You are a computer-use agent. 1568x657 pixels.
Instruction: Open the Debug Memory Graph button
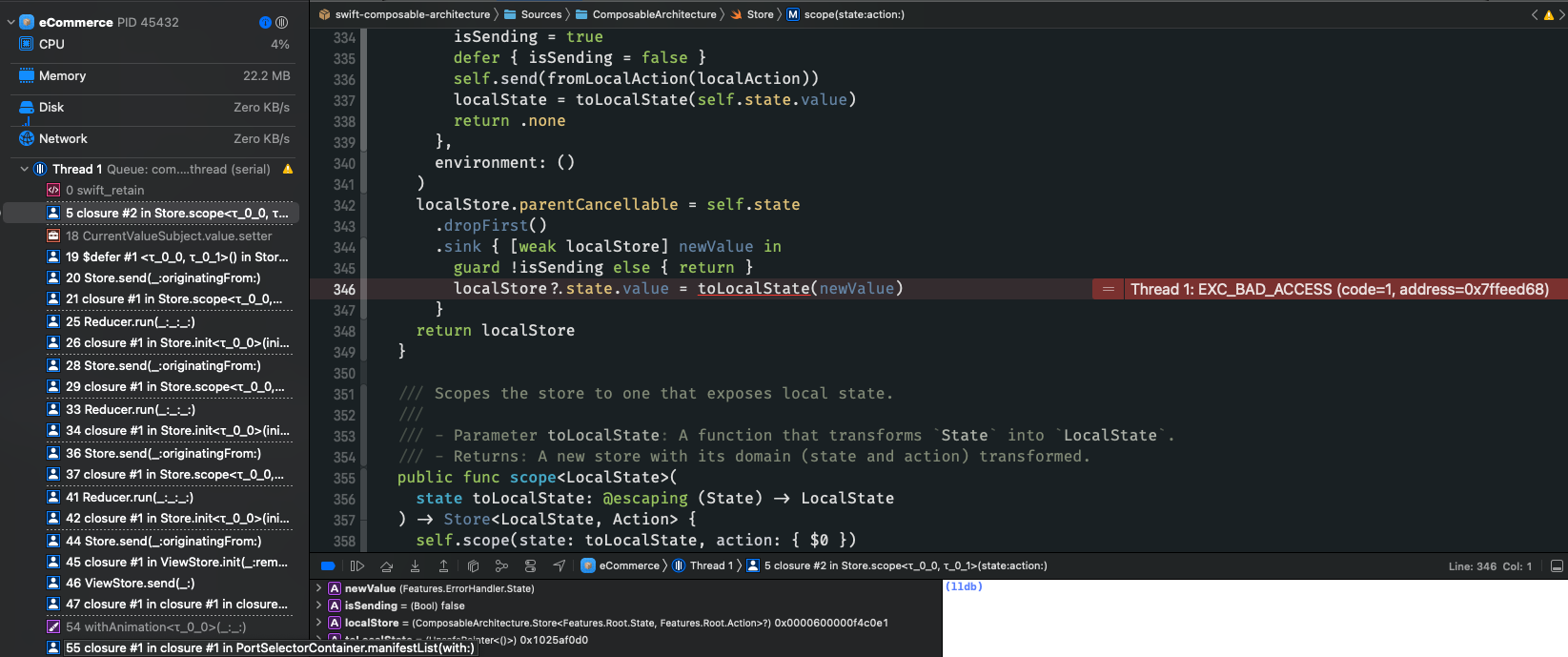pos(501,565)
